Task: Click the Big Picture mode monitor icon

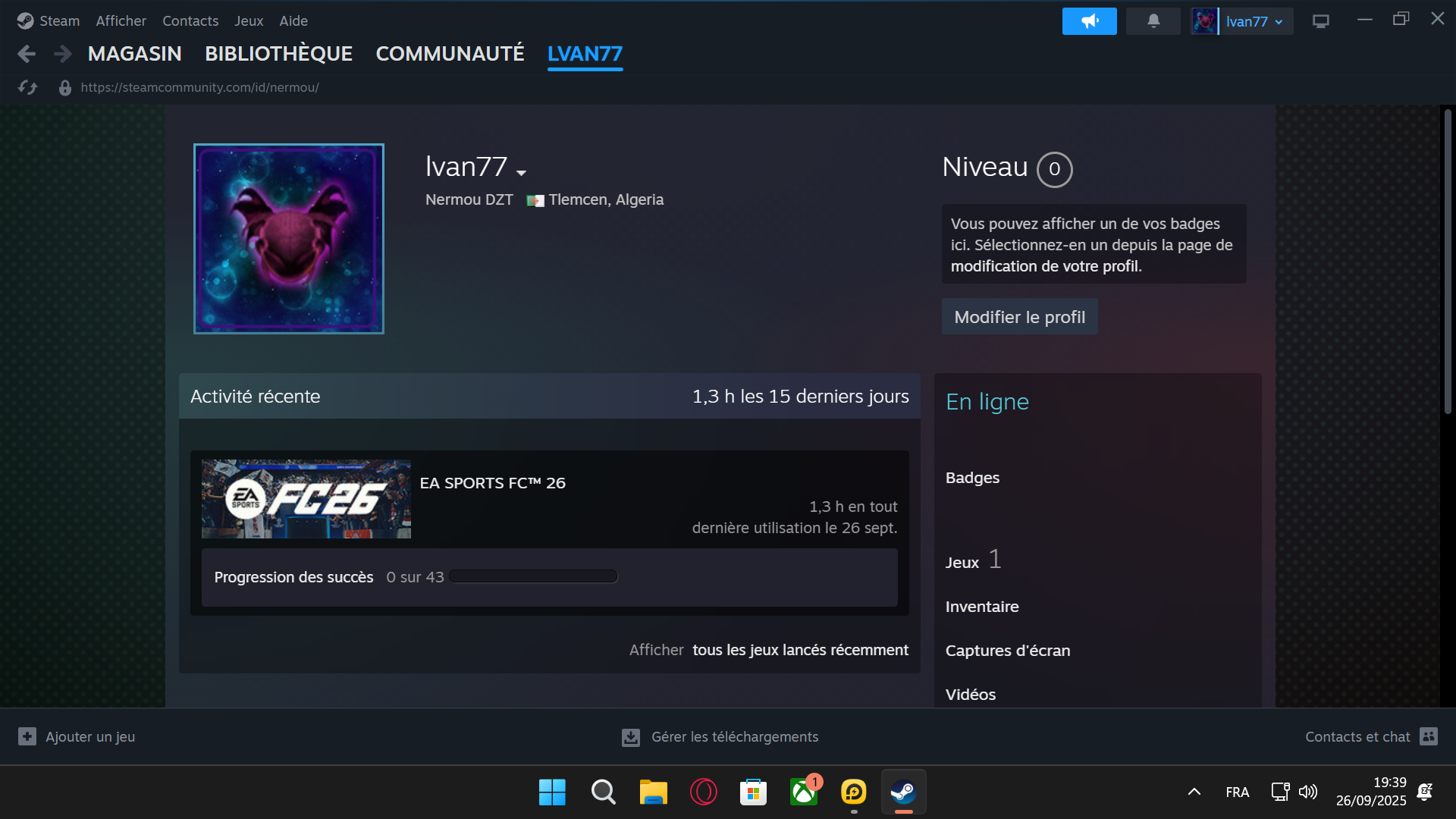Action: coord(1320,21)
